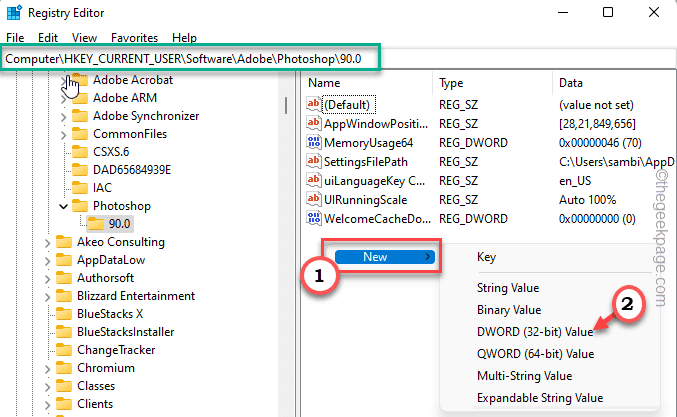Click the Chromium folder icon

(x=63, y=368)
